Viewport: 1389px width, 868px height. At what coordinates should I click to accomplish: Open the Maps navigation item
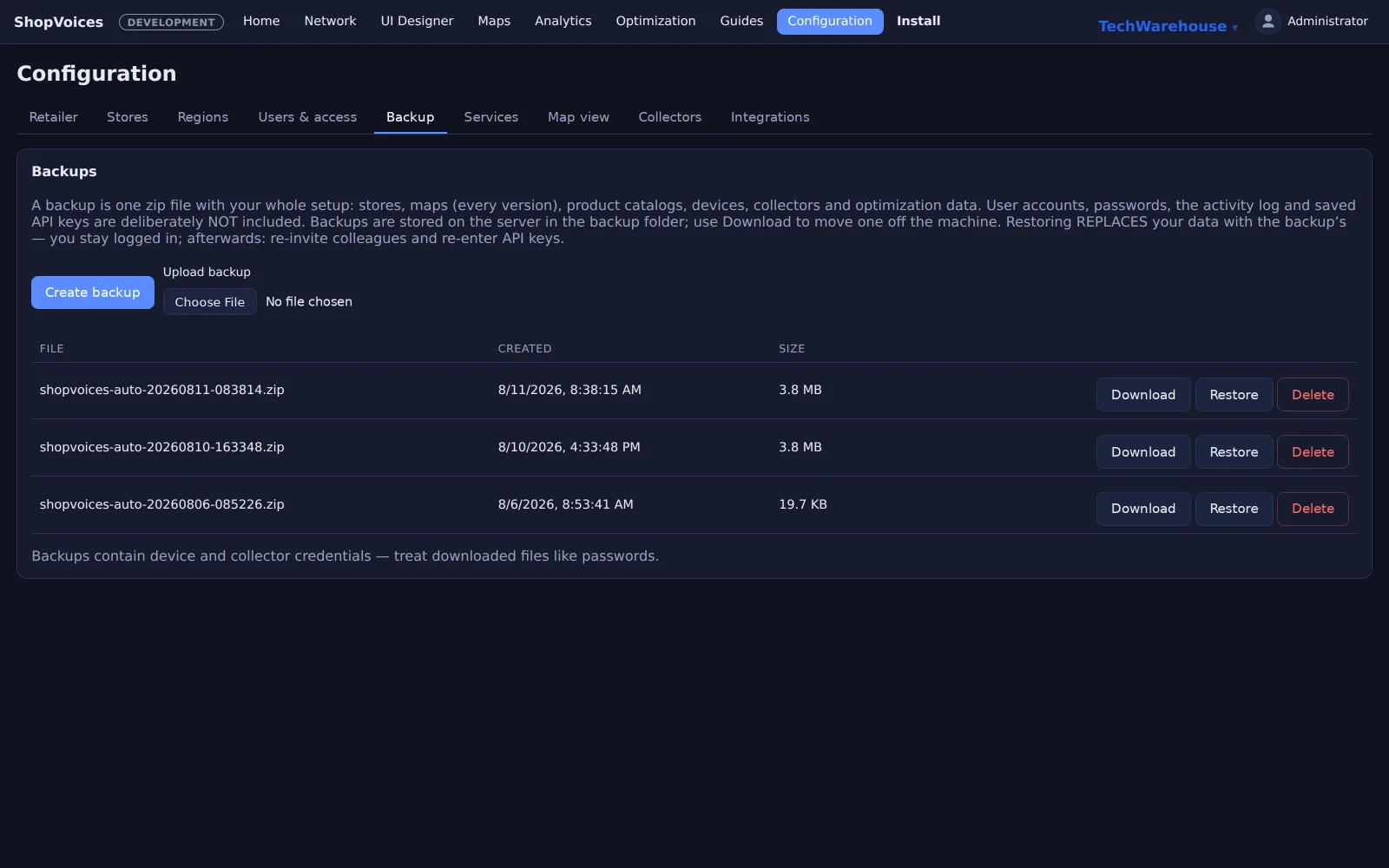click(494, 21)
